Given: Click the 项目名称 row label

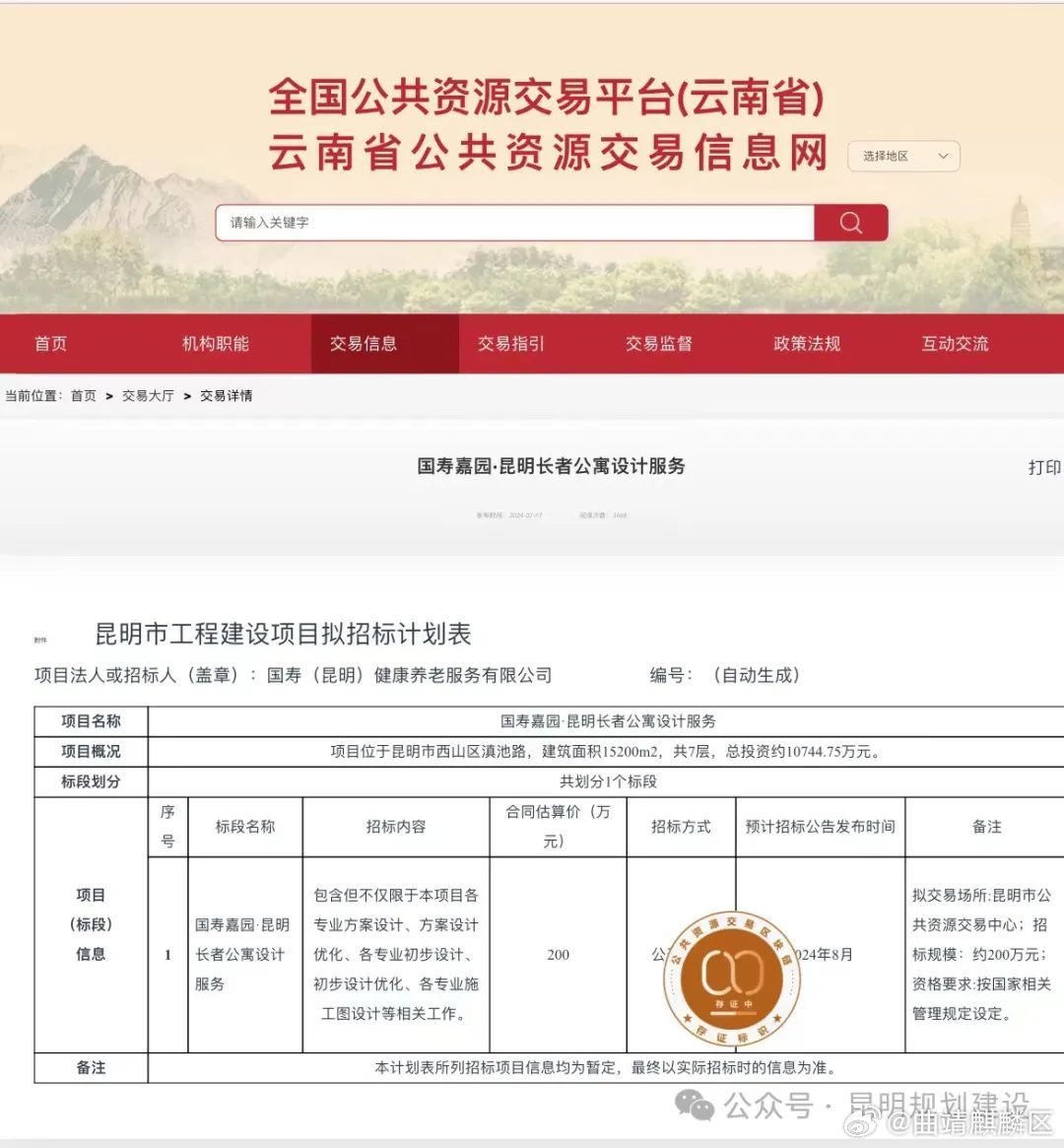Looking at the screenshot, I should pyautogui.click(x=91, y=721).
